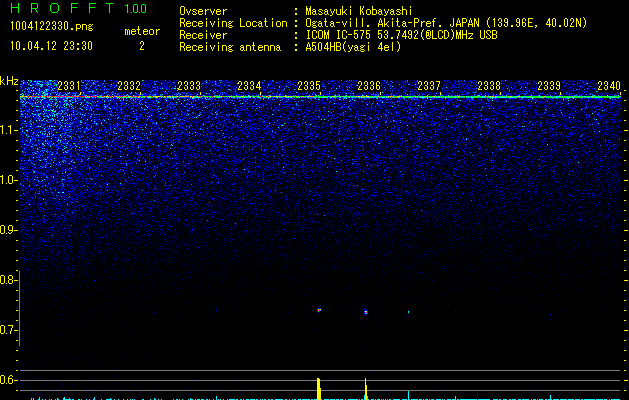
Task: Click the Receiver field label
Action: tap(203, 35)
